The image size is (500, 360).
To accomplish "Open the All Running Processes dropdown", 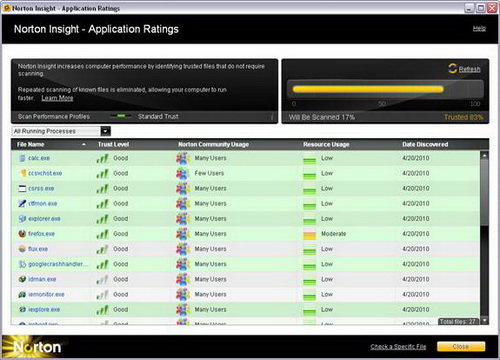I will 62,131.
